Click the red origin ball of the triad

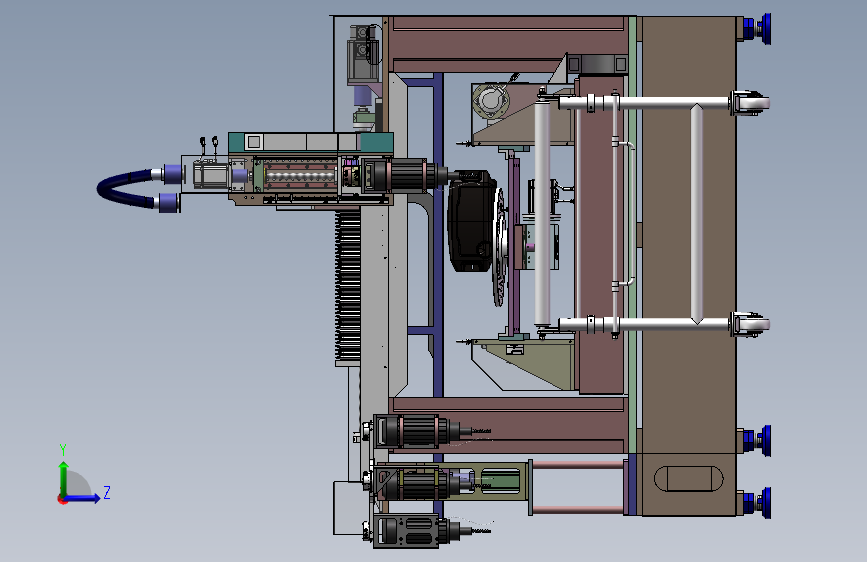(x=62, y=499)
